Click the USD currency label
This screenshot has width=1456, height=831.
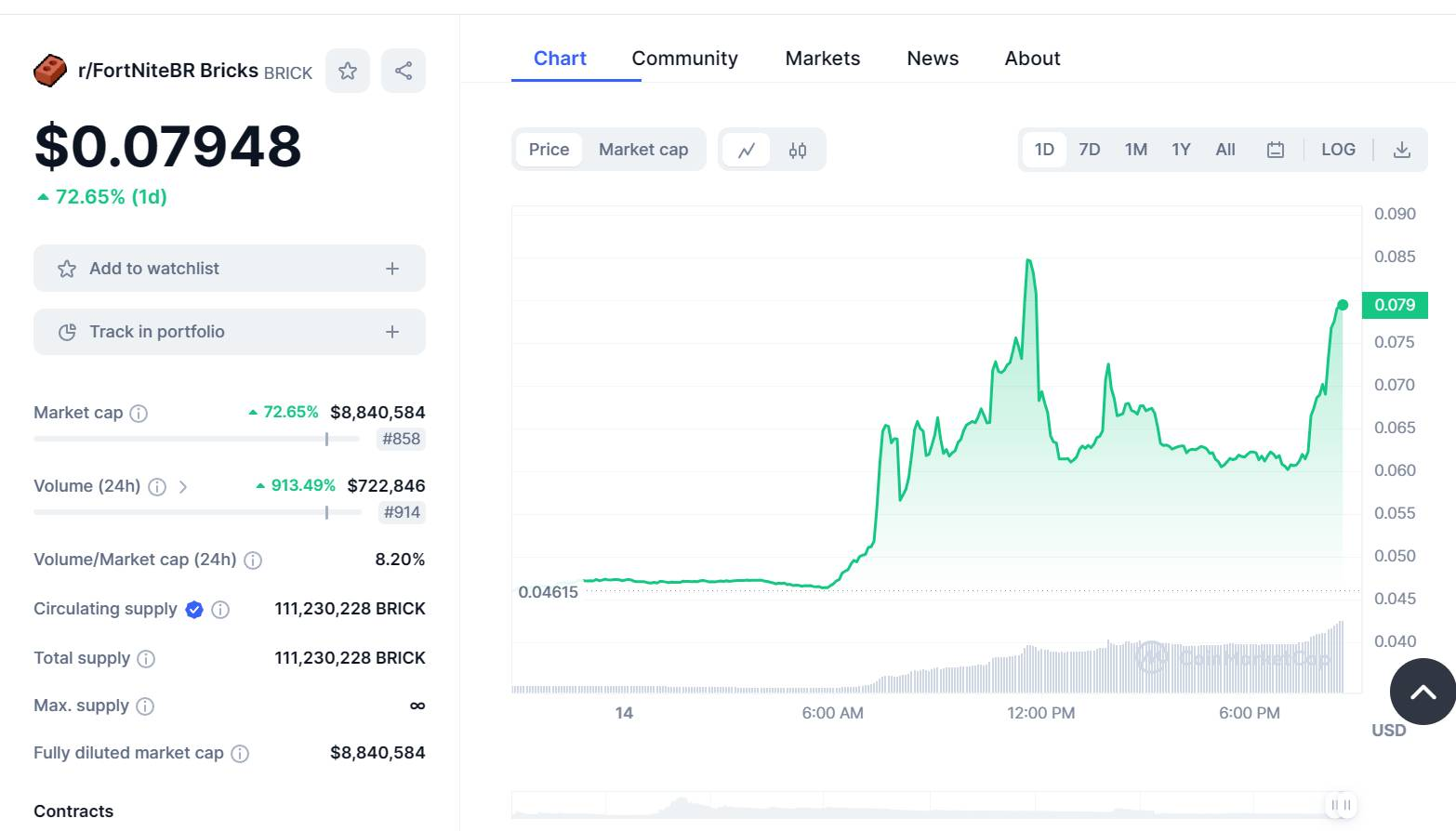coord(1388,731)
